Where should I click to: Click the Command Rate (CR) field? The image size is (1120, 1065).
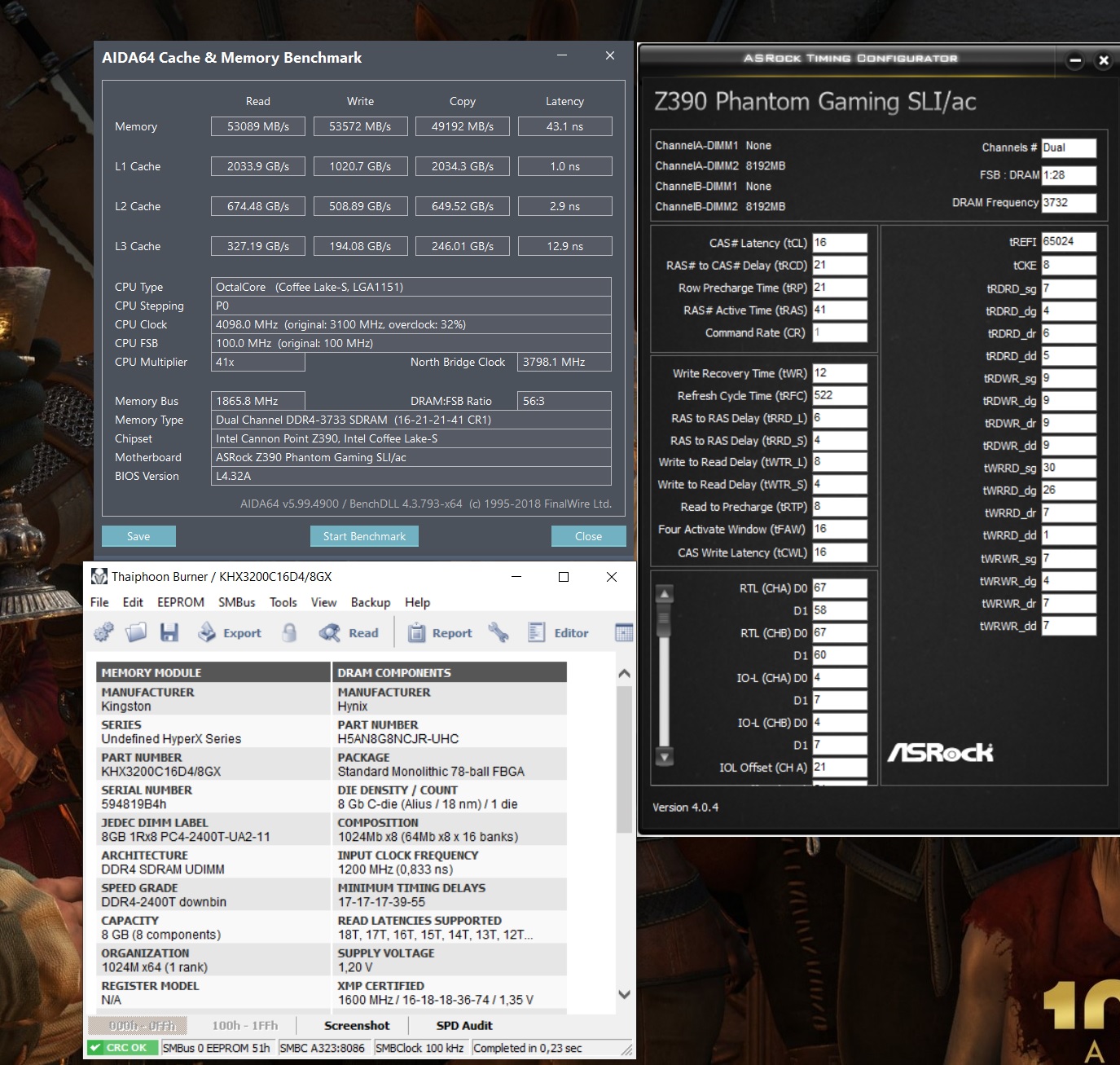[840, 332]
